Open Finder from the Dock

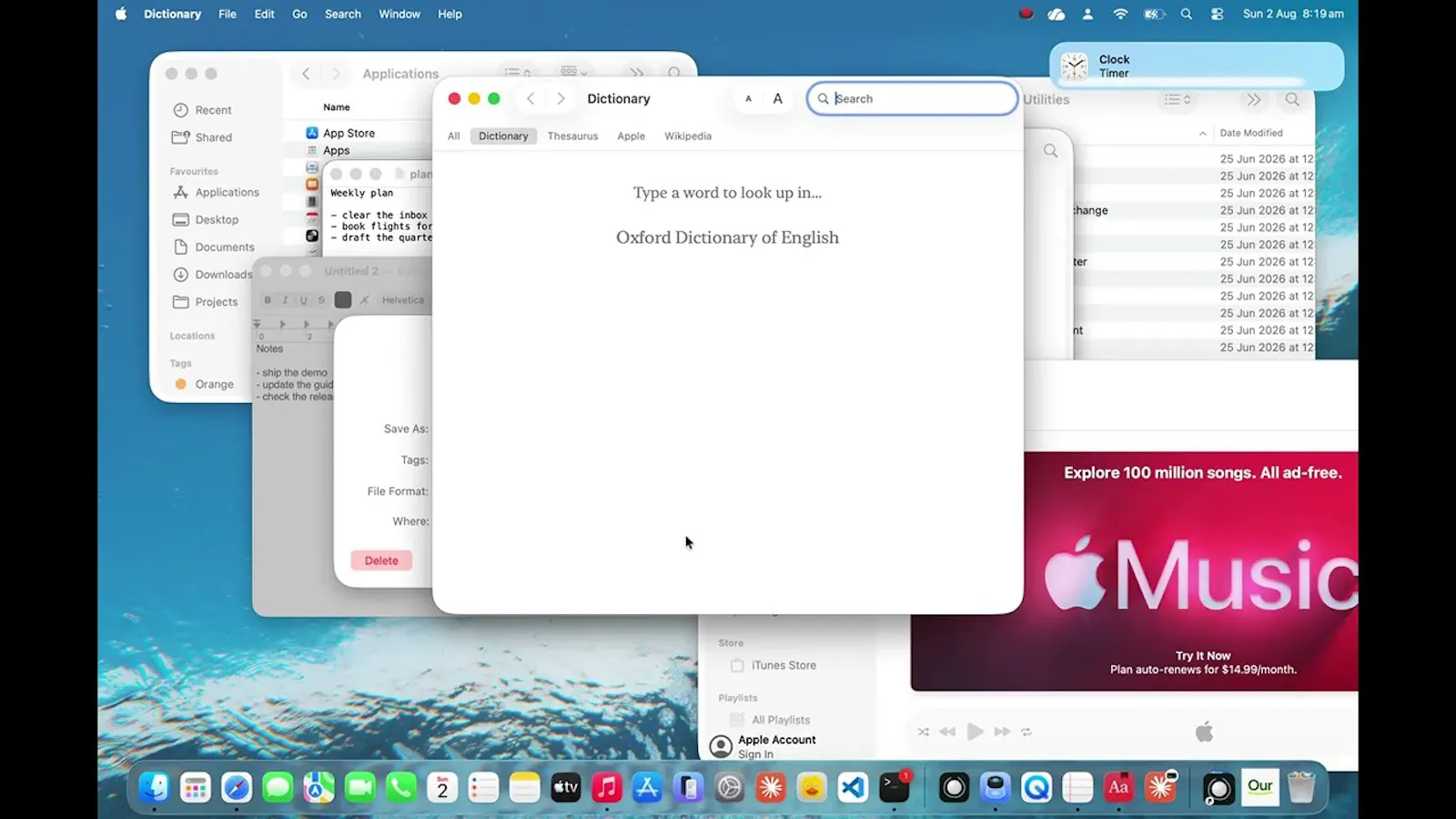154,787
